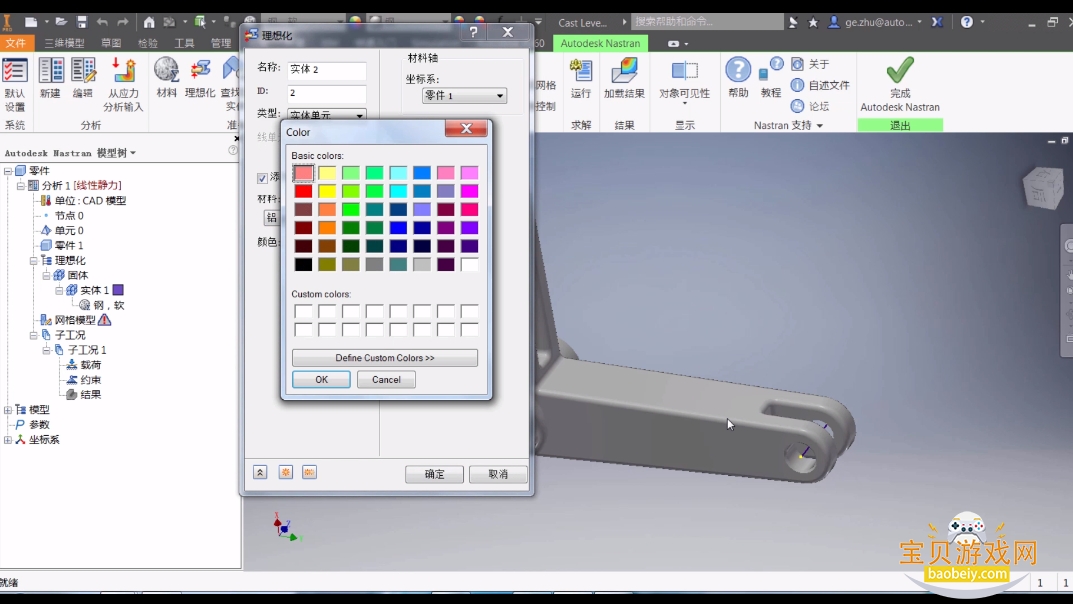Select the first empty custom color box

coord(303,312)
